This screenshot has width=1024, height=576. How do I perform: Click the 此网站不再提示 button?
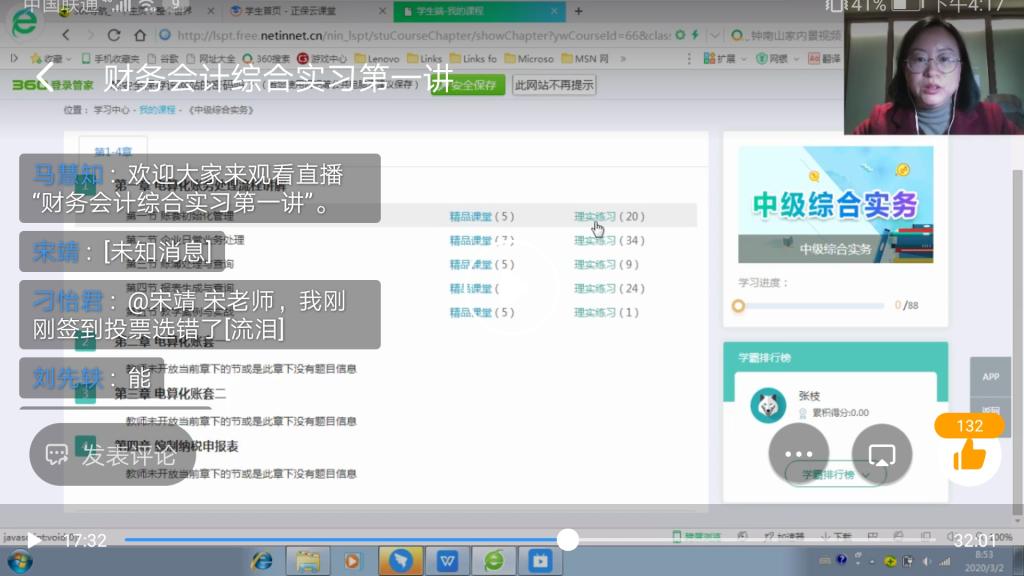click(x=554, y=85)
